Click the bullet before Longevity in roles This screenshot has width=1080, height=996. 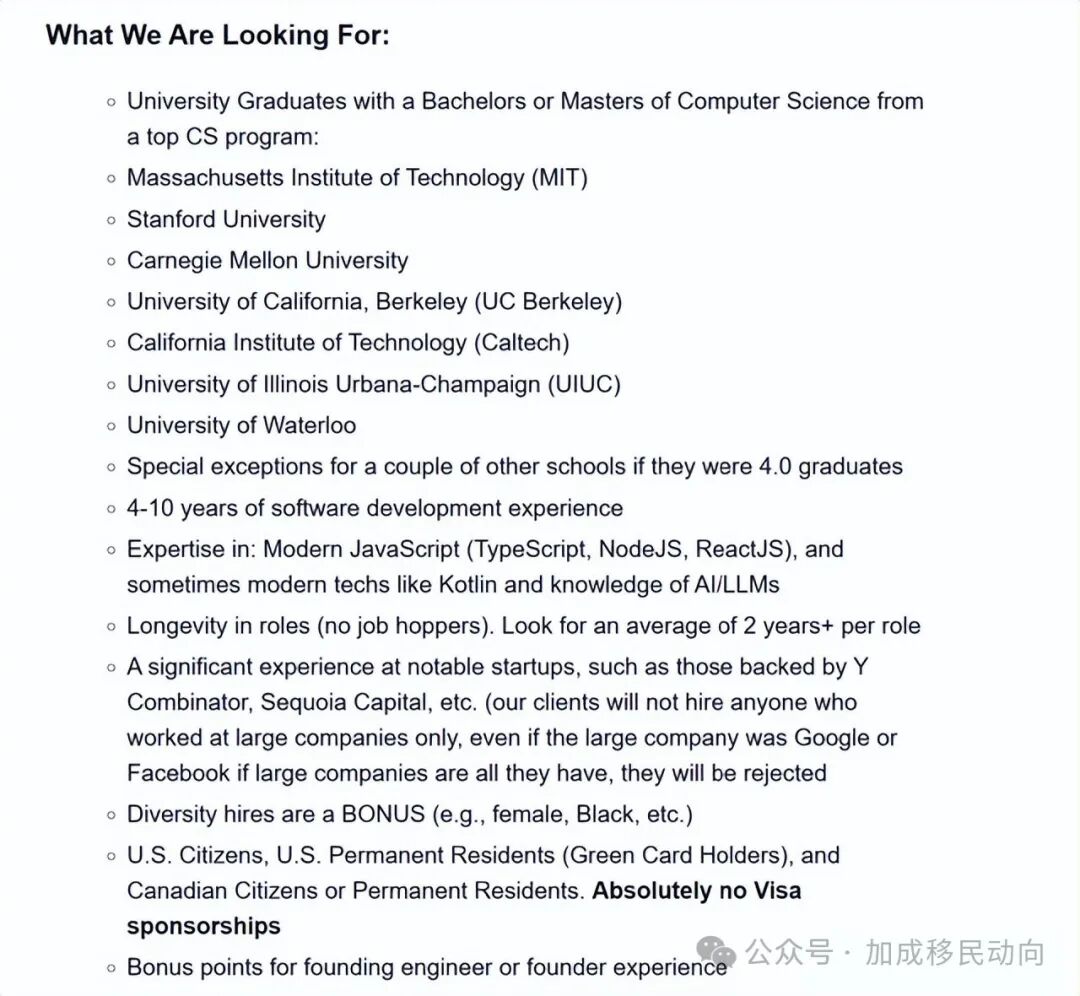click(x=112, y=627)
